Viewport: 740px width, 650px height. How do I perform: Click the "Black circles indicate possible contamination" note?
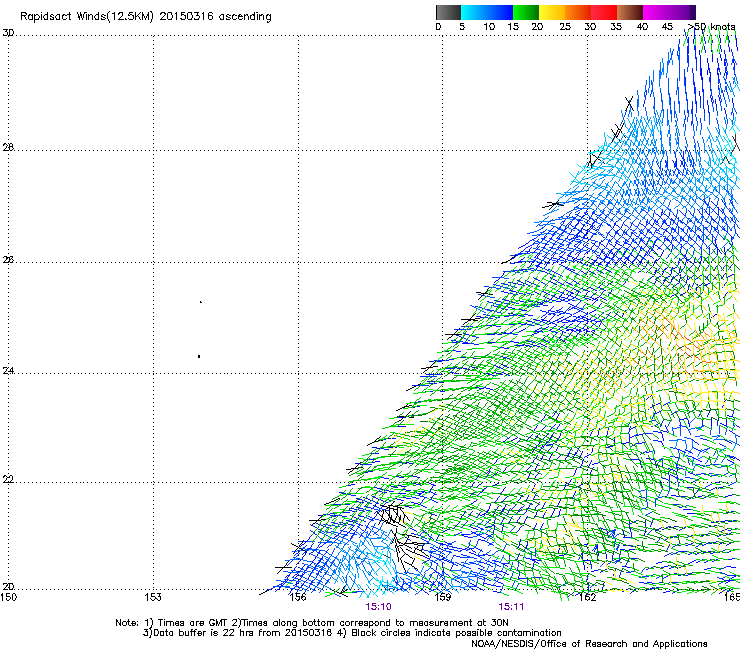(456, 633)
